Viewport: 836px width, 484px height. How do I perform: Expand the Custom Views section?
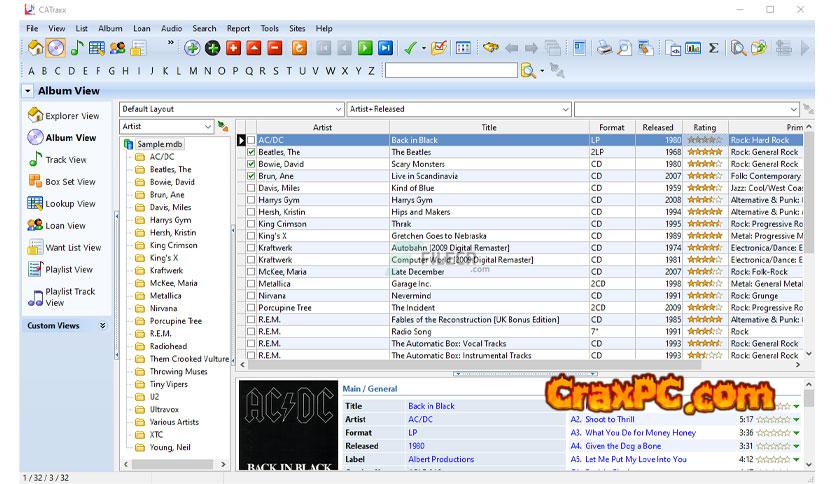click(102, 326)
